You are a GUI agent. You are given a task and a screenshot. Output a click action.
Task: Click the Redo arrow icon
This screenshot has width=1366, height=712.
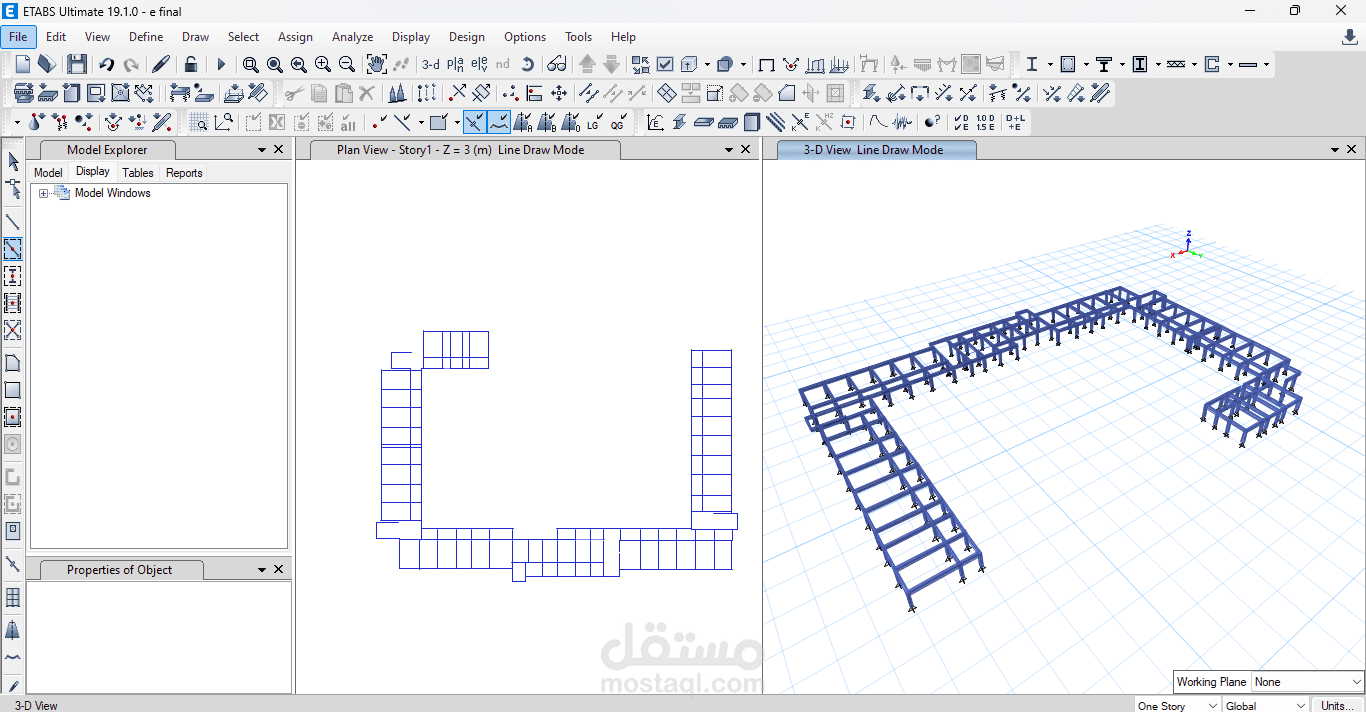pos(130,64)
